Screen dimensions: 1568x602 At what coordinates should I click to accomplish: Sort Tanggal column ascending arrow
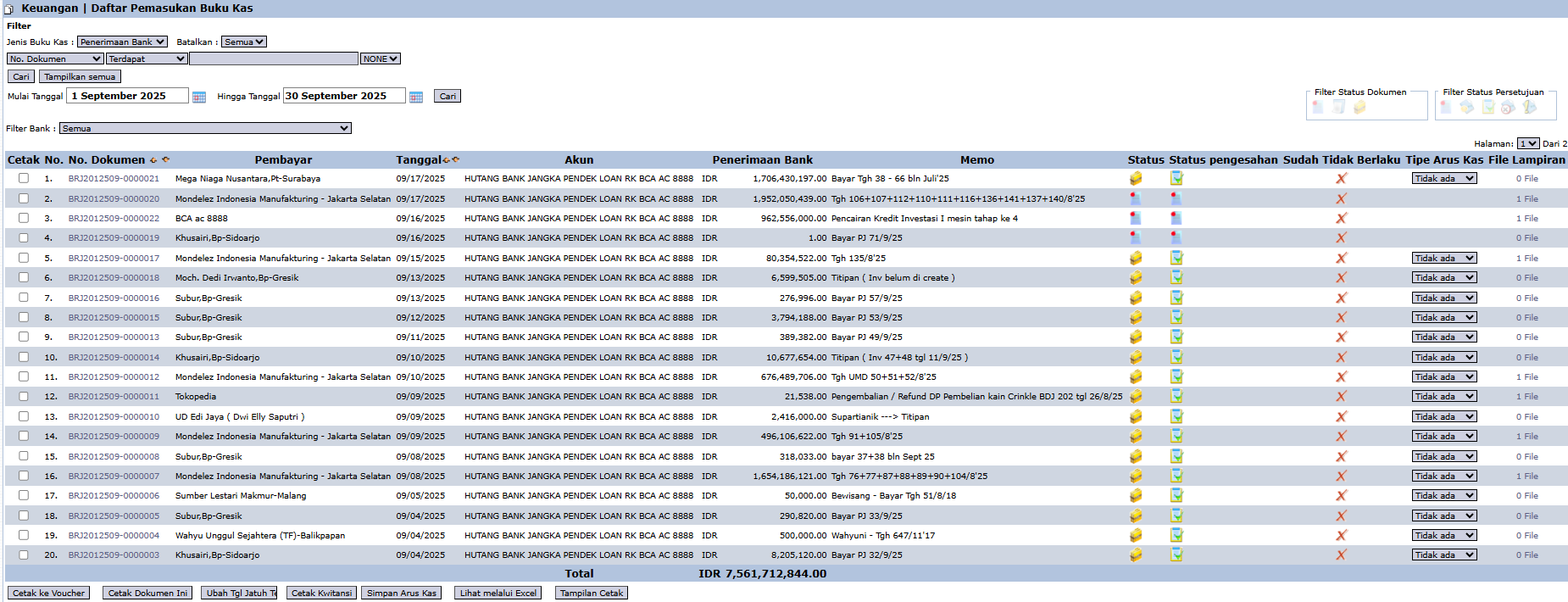(x=447, y=160)
